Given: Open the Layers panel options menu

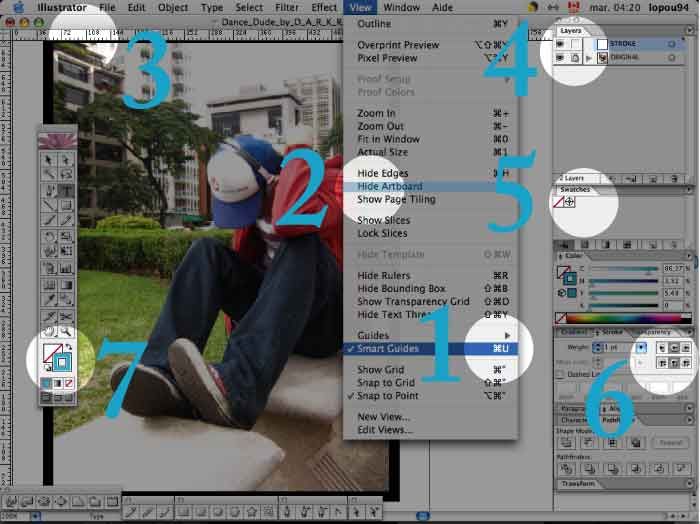Looking at the screenshot, I should click(x=690, y=30).
